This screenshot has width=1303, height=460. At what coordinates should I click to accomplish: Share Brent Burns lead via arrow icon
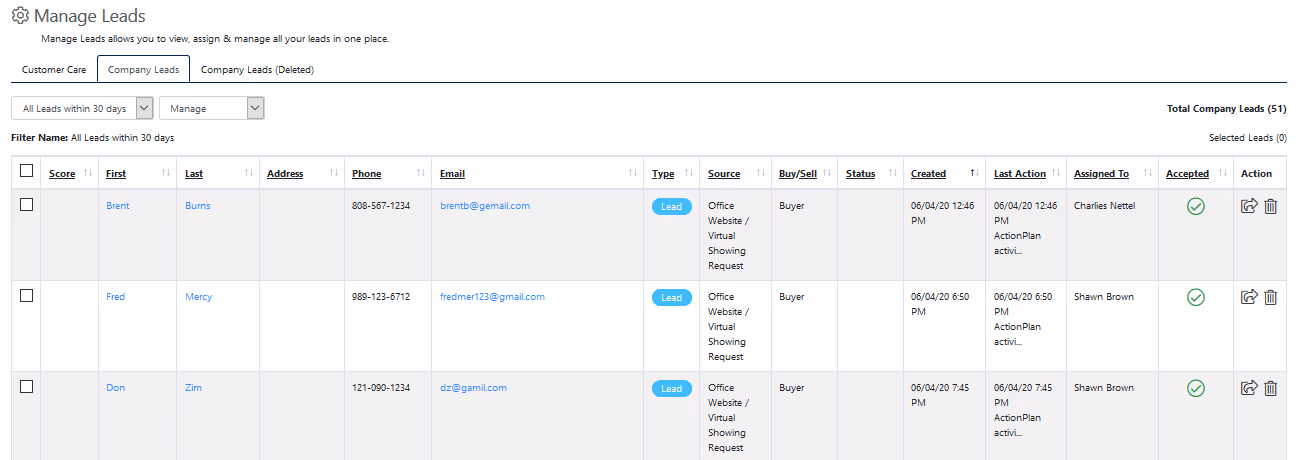tap(1249, 206)
